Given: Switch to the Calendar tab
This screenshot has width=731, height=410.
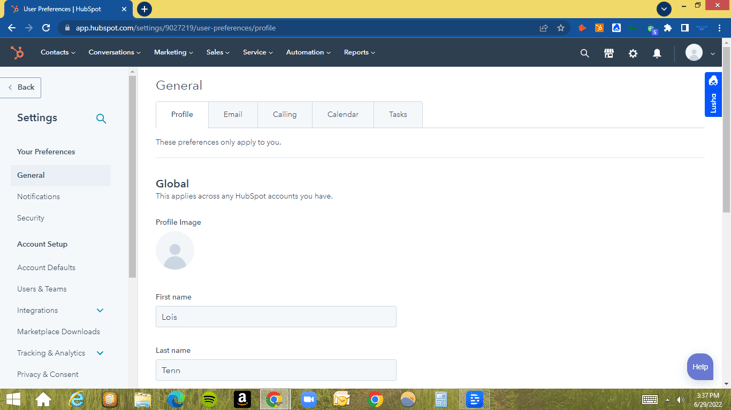Looking at the screenshot, I should pos(342,115).
